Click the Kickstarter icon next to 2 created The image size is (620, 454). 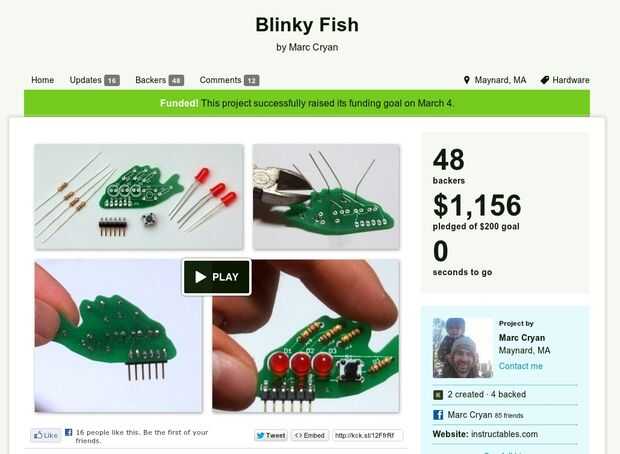[x=438, y=395]
